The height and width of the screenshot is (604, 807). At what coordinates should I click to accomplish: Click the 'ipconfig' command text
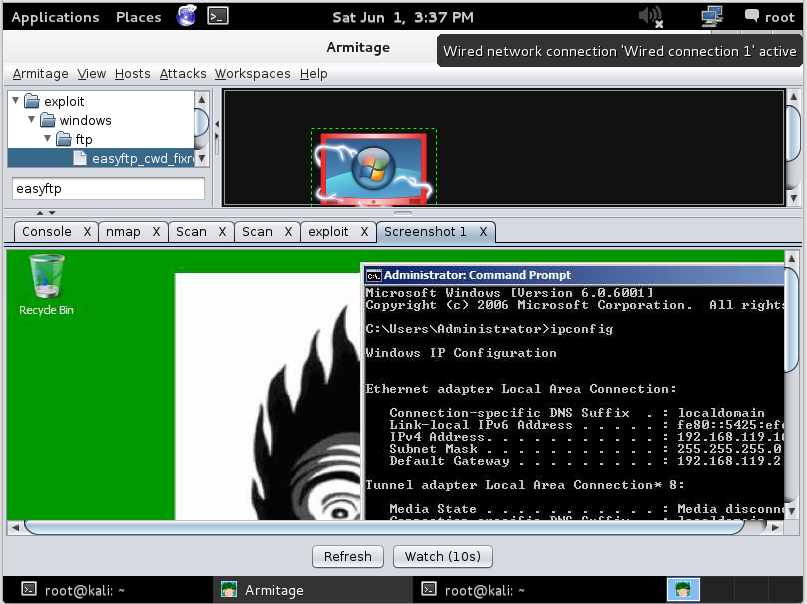[x=582, y=329]
